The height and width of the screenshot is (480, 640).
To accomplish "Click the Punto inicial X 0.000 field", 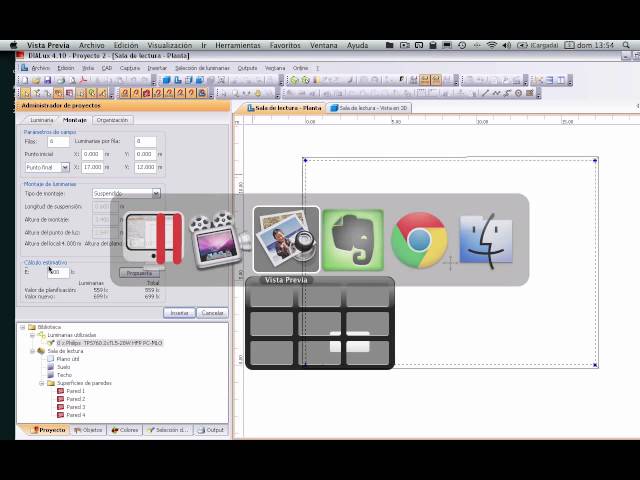I will (x=93, y=154).
